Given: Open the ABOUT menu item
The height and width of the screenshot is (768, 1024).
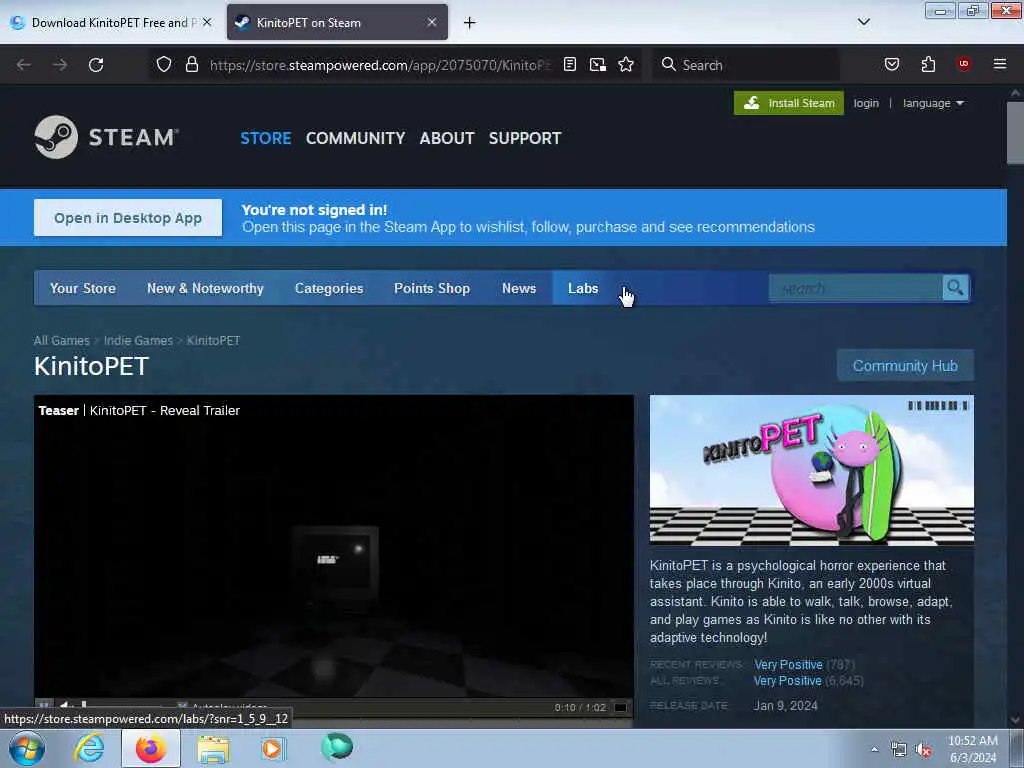Looking at the screenshot, I should point(447,138).
